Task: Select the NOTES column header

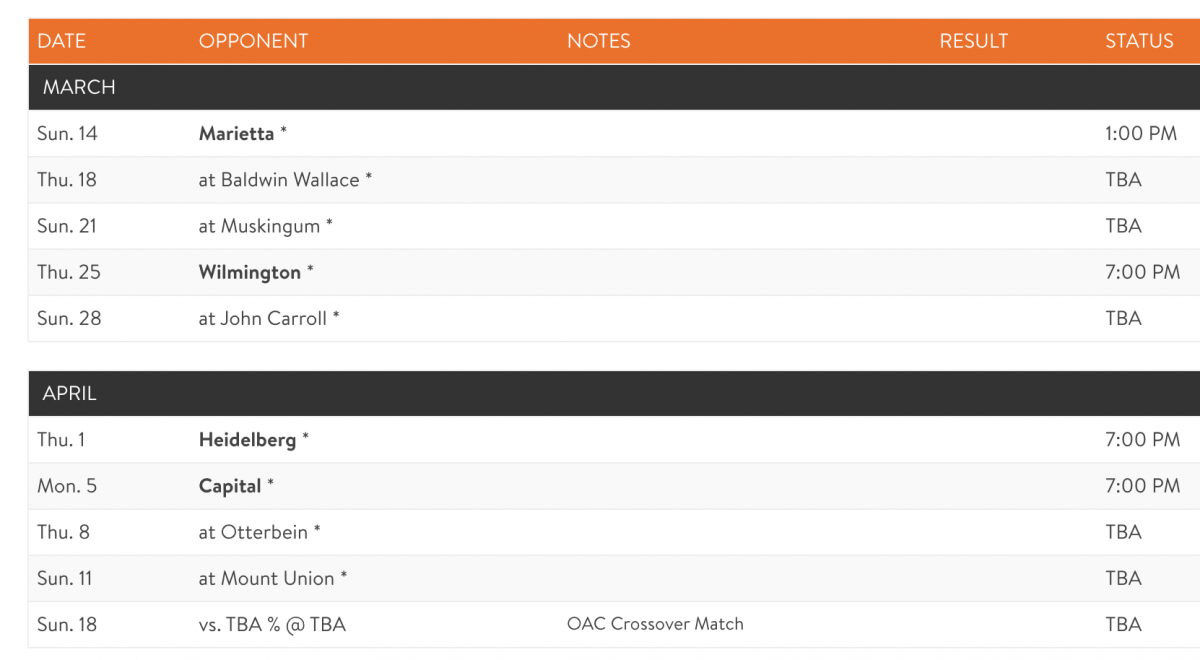Action: [599, 41]
